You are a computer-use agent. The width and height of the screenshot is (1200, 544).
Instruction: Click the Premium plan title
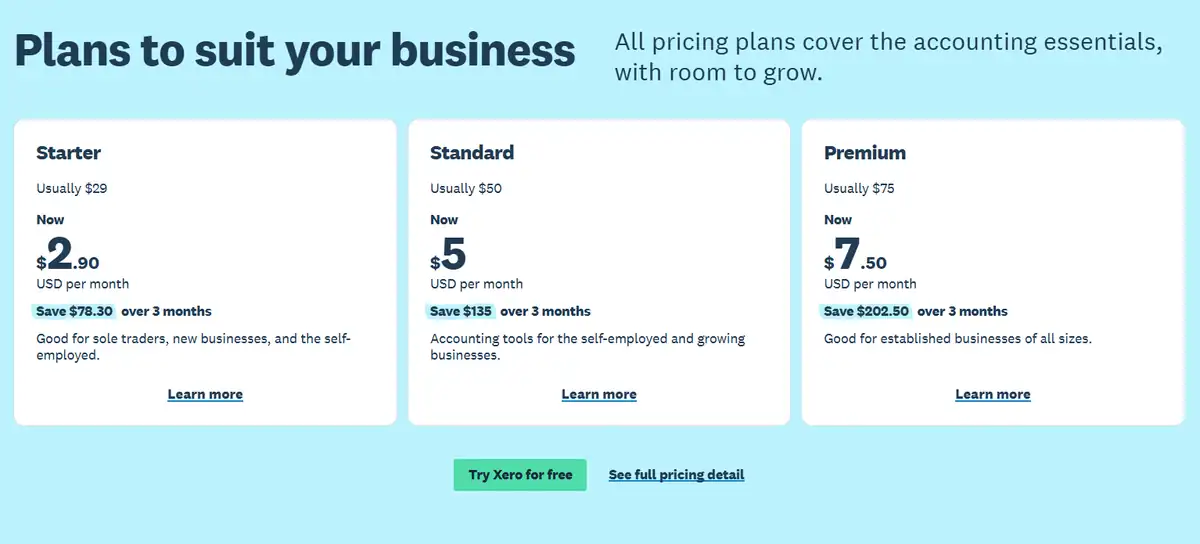(x=865, y=153)
